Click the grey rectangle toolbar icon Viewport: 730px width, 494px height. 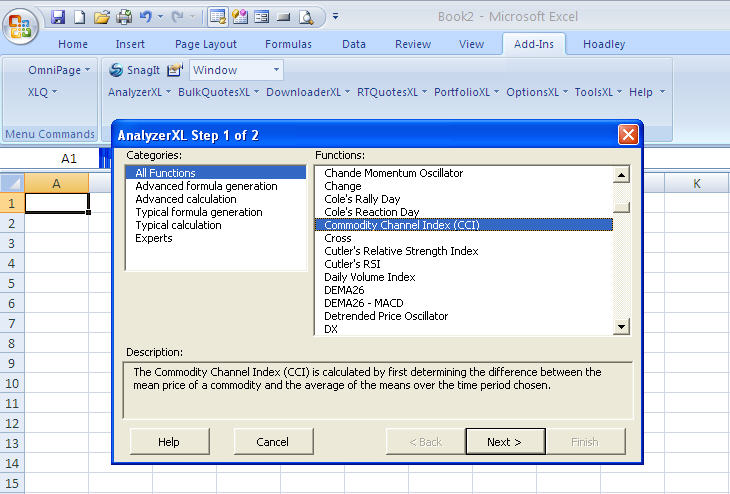tap(284, 17)
